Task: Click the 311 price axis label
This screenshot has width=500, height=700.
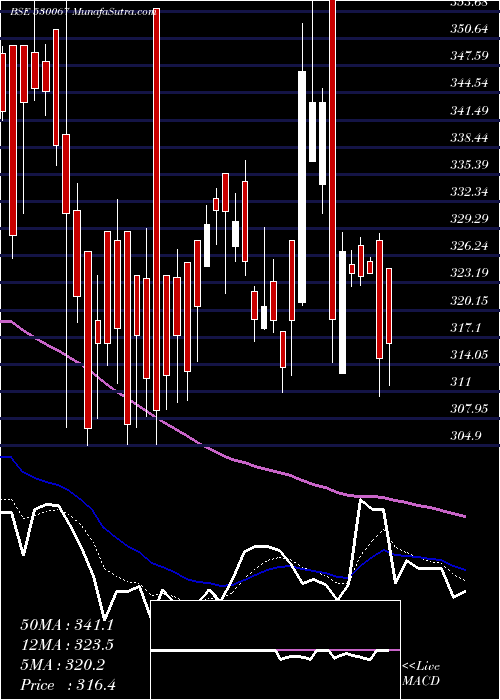Action: pos(460,381)
